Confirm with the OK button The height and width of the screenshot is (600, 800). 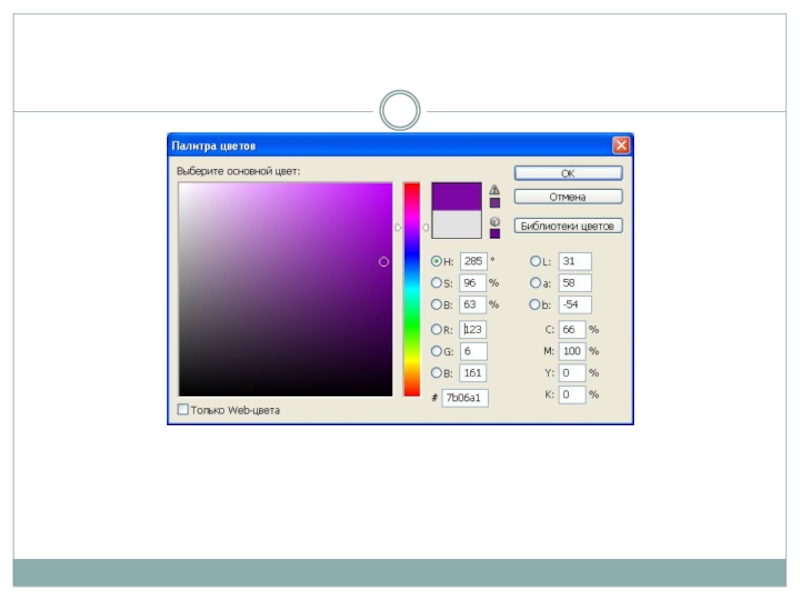pyautogui.click(x=568, y=173)
